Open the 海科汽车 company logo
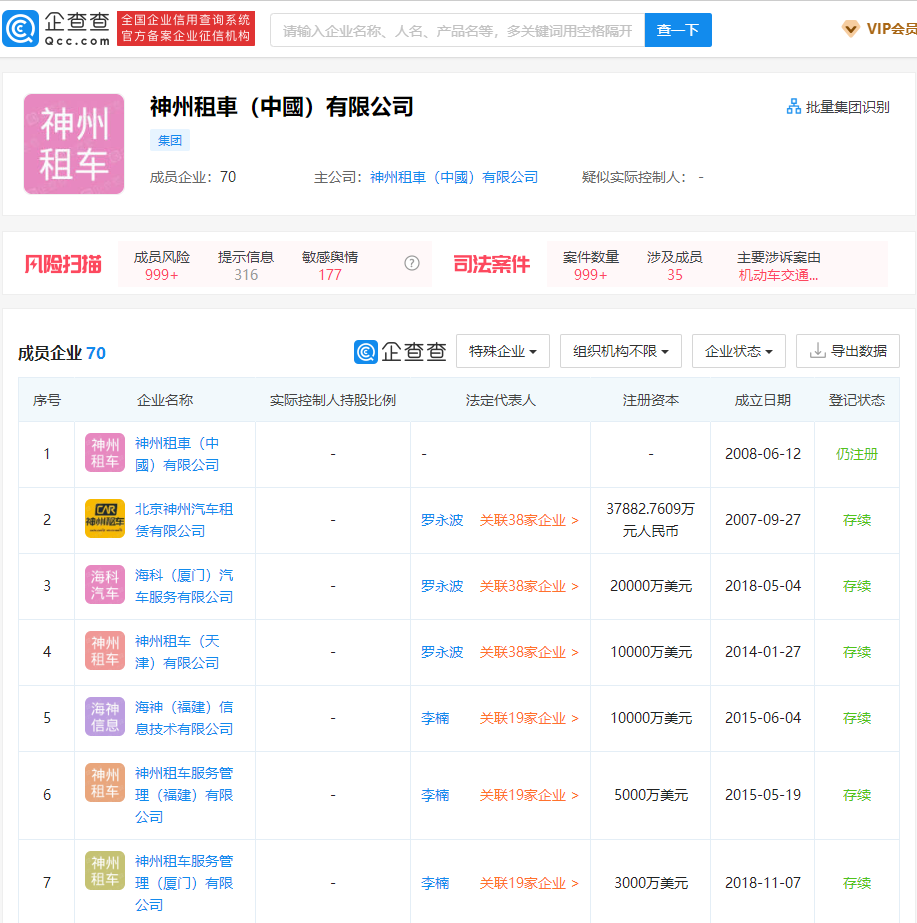 coord(105,585)
